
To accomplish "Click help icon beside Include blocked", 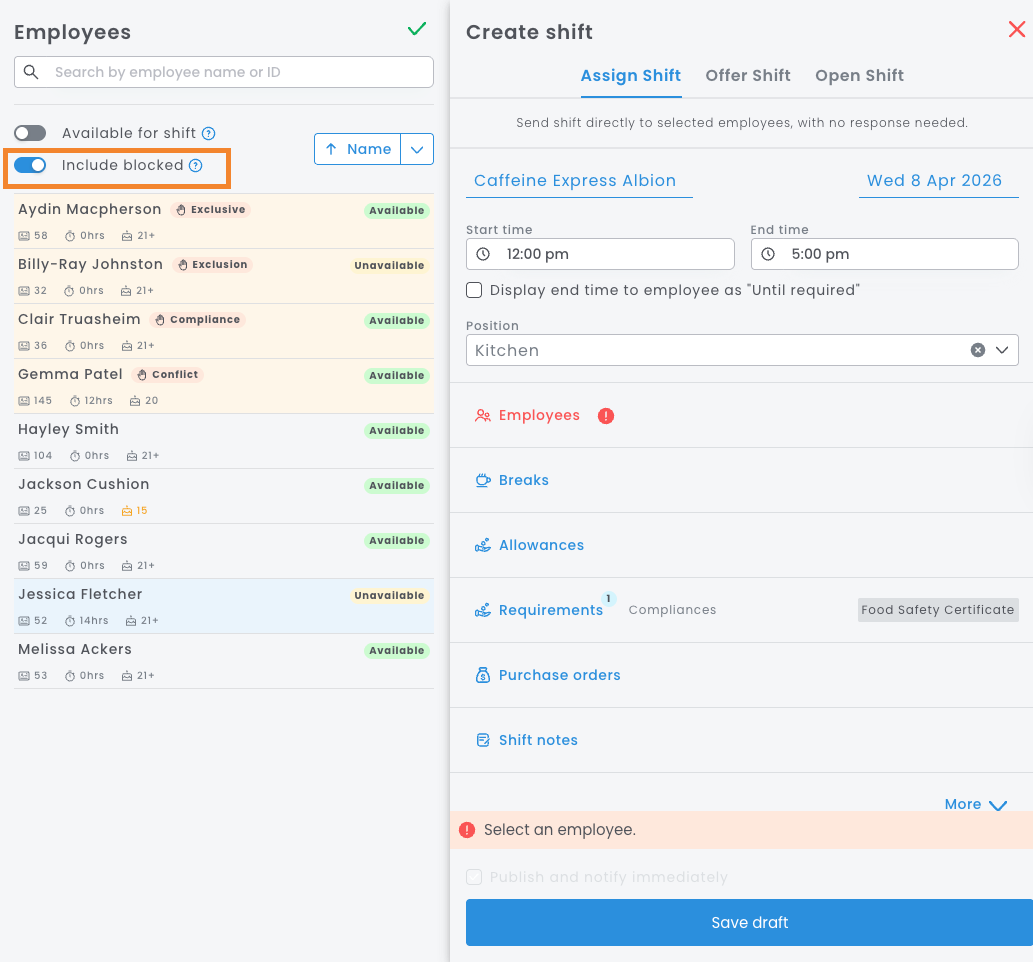I will tap(196, 166).
